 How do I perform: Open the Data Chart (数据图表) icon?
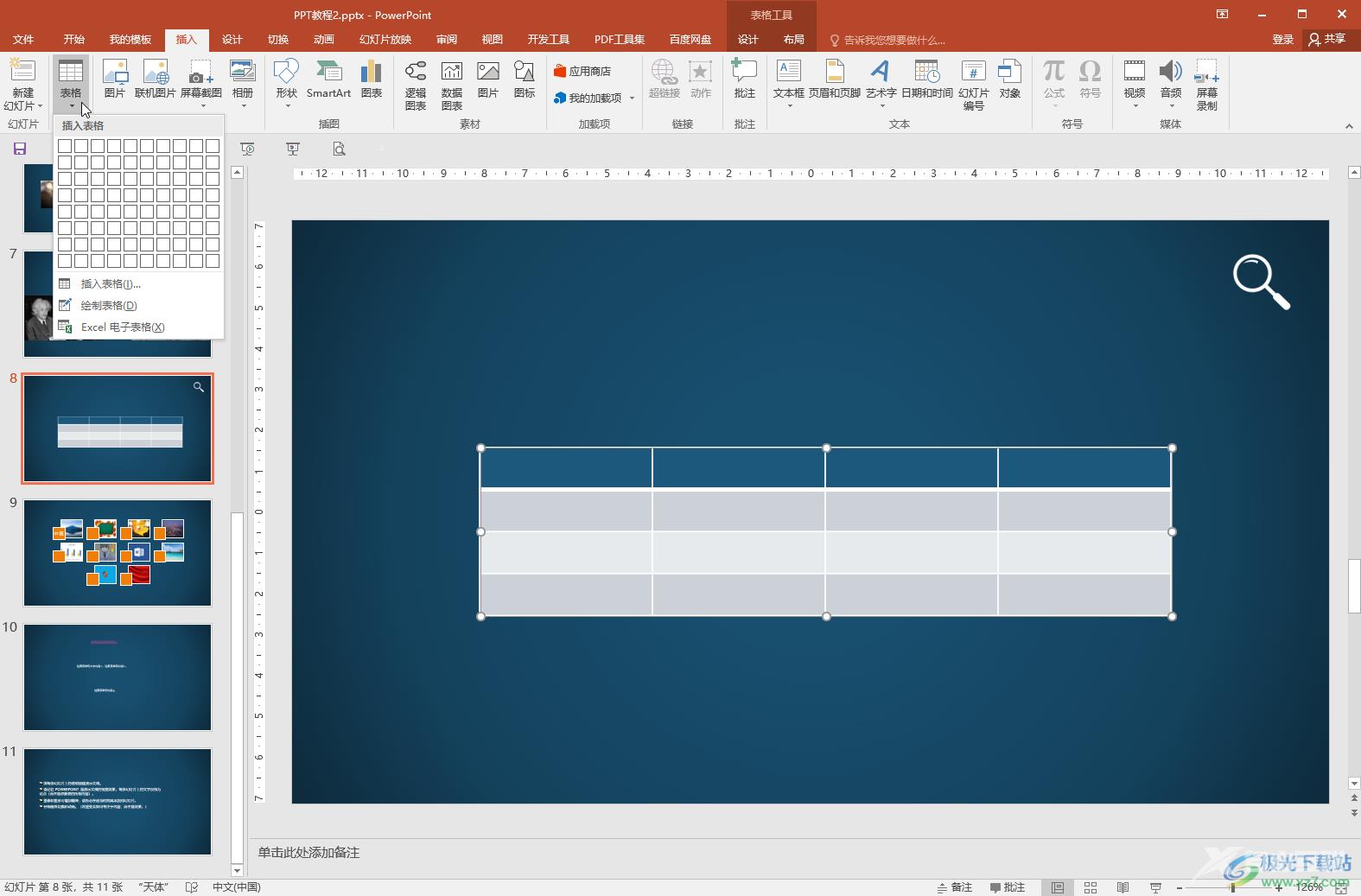(452, 85)
